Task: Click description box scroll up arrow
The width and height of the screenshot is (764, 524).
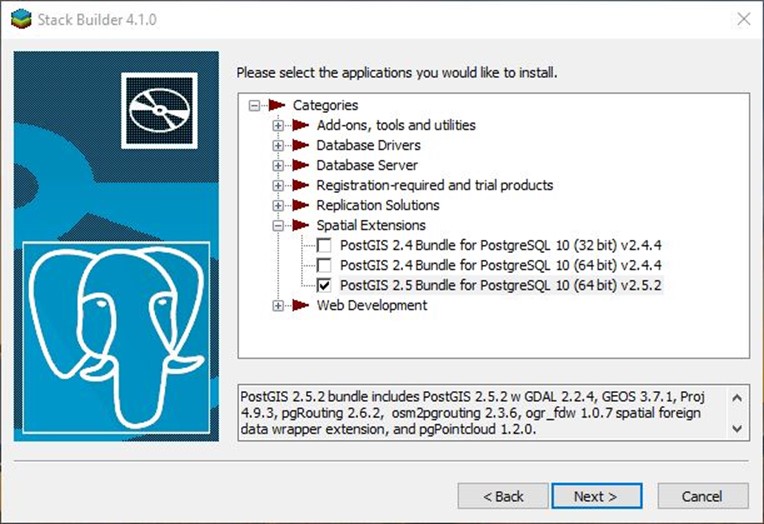Action: click(737, 398)
